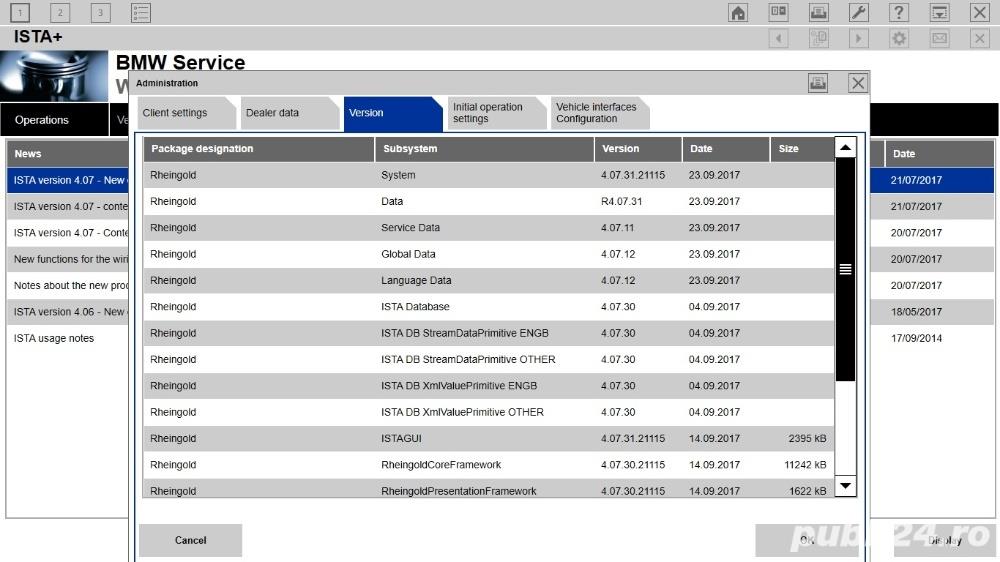Select the Service Data row
The image size is (1000, 562).
(x=489, y=228)
